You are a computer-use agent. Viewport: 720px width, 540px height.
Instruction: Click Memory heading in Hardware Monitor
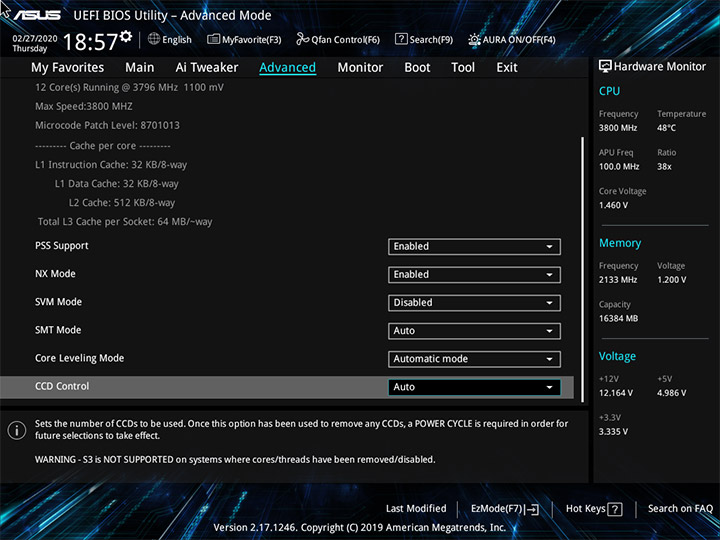(620, 243)
